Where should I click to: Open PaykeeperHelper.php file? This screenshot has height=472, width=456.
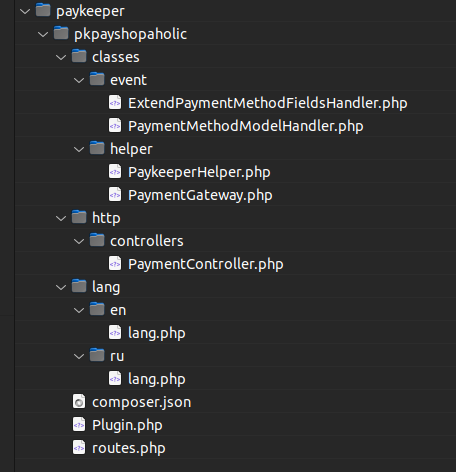[199, 172]
